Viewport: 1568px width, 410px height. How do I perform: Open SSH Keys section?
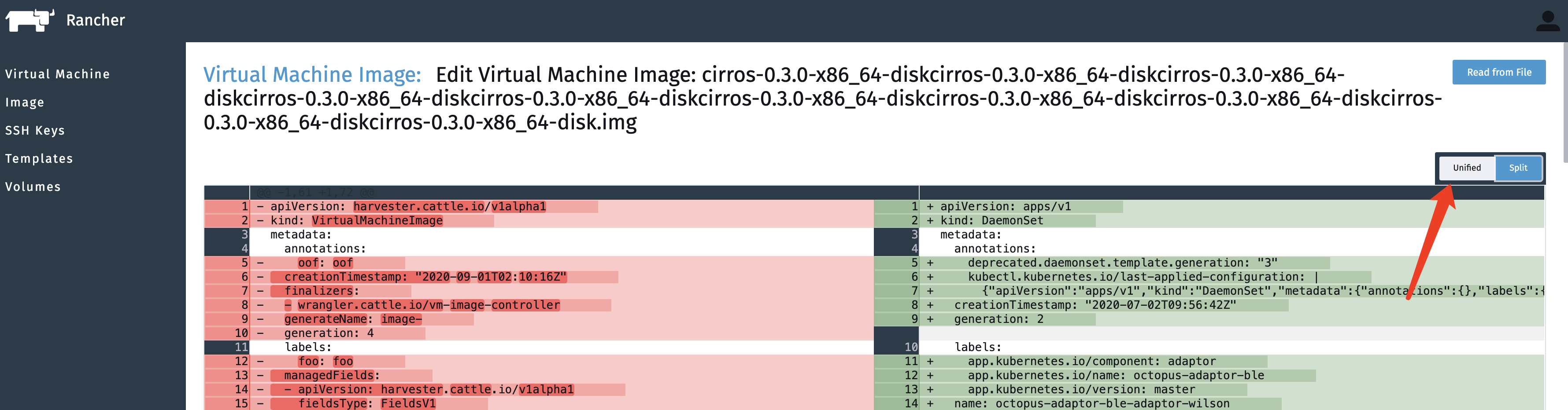tap(35, 130)
